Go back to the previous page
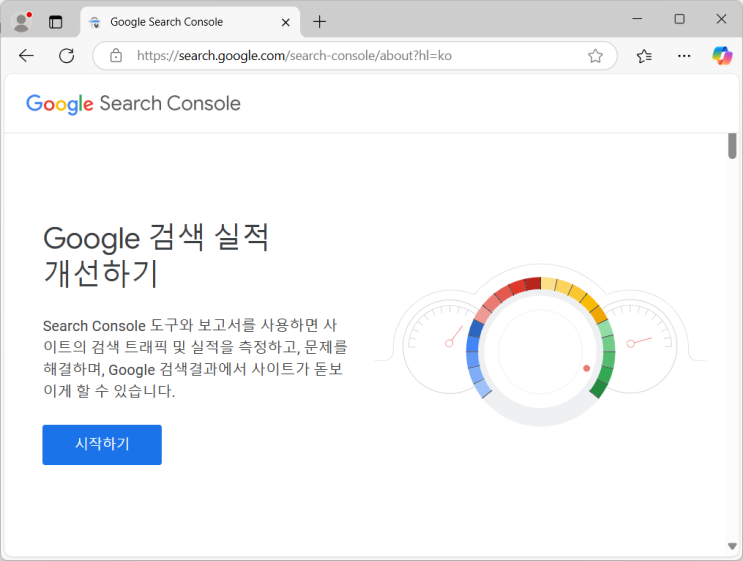The height and width of the screenshot is (561, 743). pos(27,56)
